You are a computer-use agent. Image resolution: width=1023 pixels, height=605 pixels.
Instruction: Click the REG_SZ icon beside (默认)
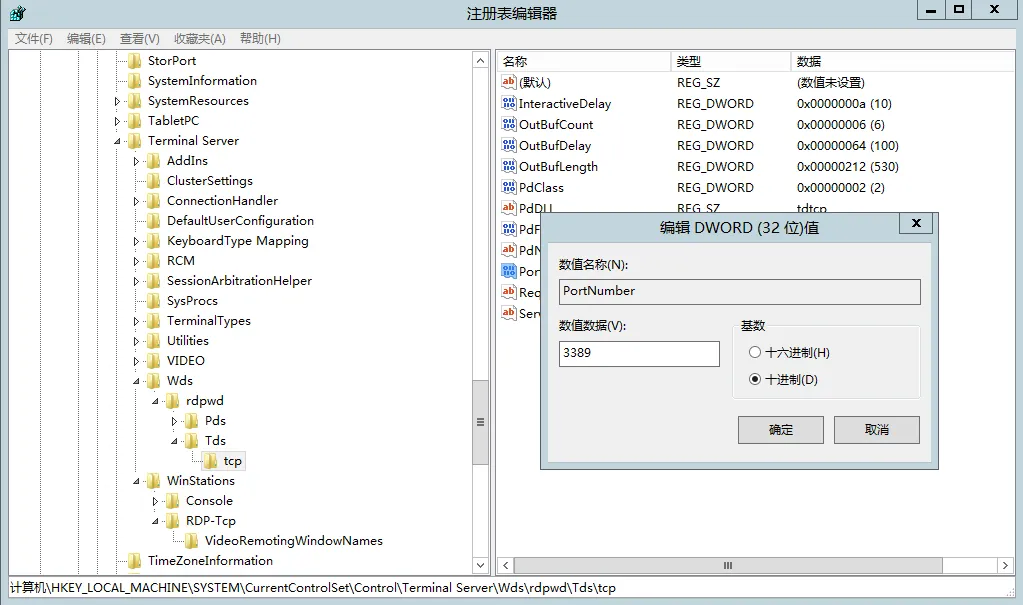507,82
